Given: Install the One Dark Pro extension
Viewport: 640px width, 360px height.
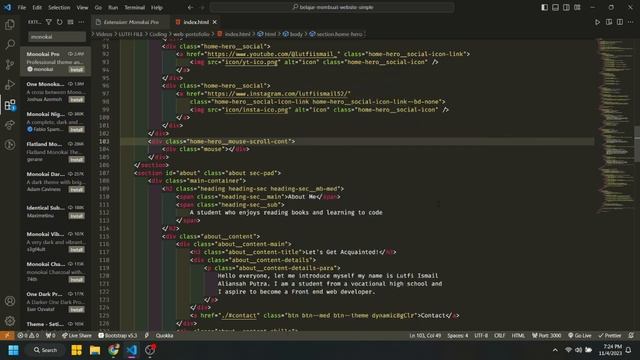Looking at the screenshot, I should [x=76, y=309].
